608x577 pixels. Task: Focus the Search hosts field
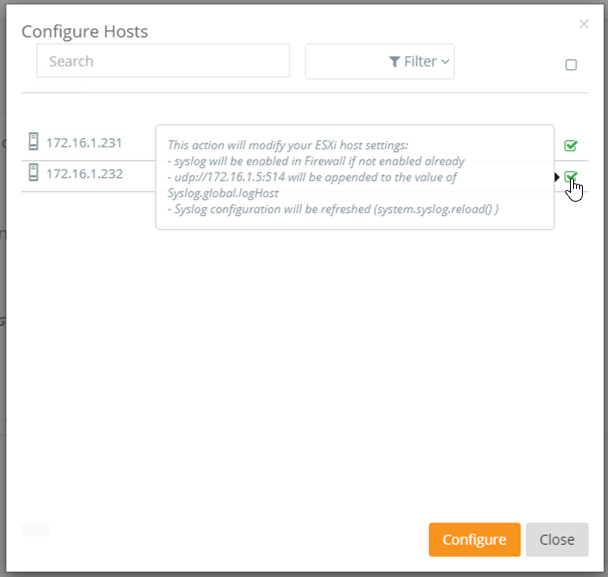coord(163,61)
